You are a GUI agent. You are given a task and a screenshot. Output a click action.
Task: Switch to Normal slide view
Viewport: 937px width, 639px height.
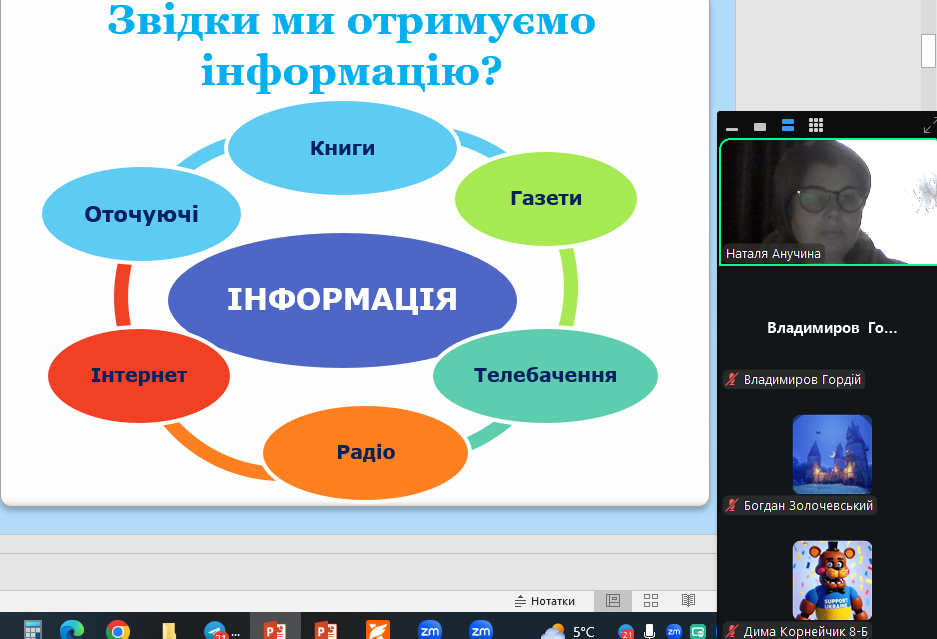tap(613, 601)
